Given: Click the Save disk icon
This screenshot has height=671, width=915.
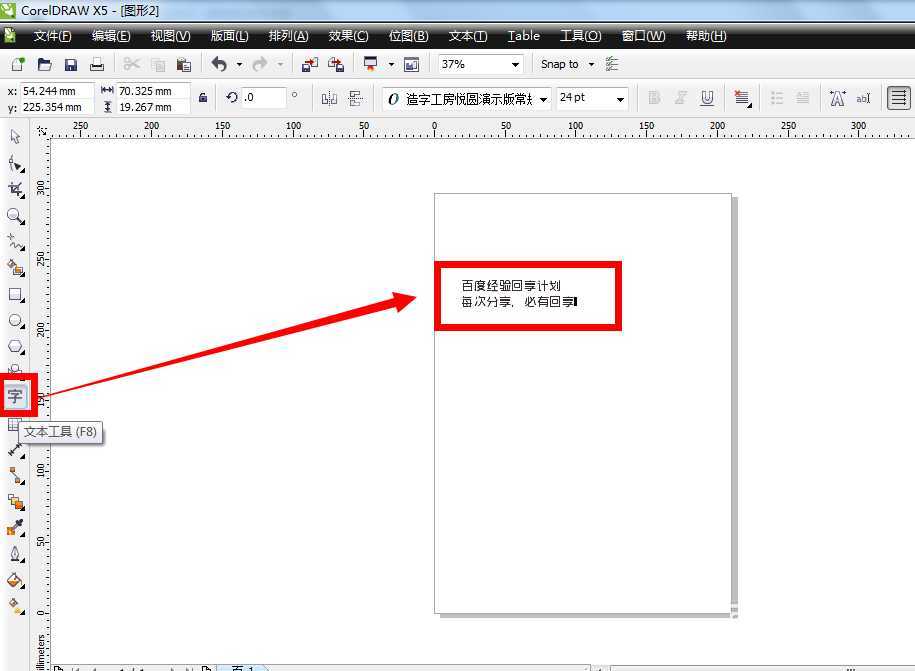Looking at the screenshot, I should 70,65.
